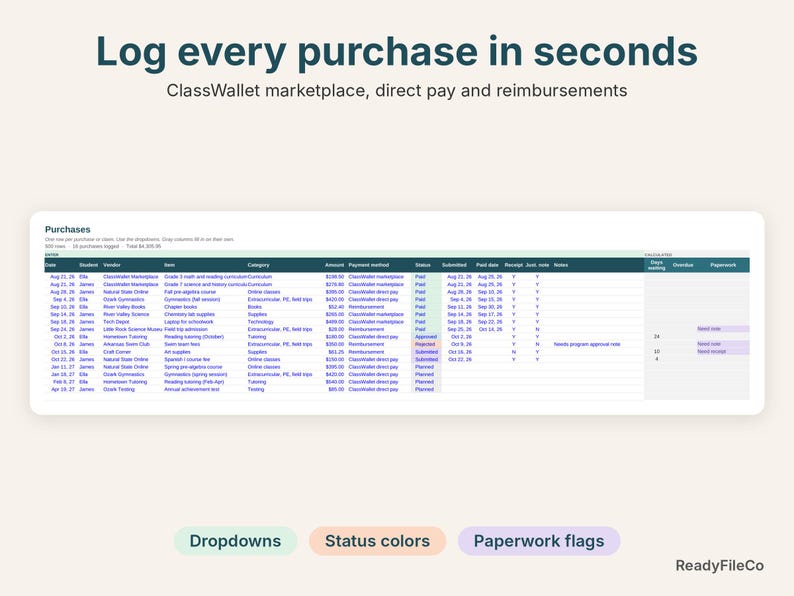Open Paid status for Tech Depot row

pyautogui.click(x=426, y=322)
